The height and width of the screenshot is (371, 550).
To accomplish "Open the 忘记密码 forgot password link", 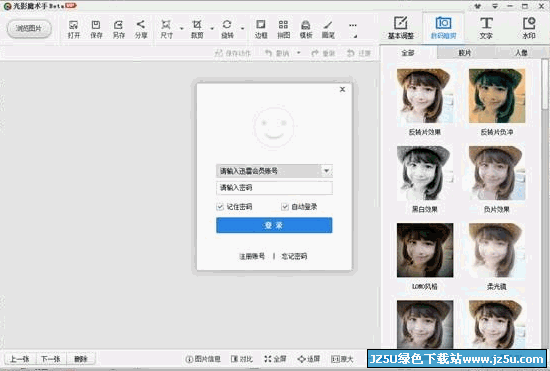I will (x=294, y=256).
